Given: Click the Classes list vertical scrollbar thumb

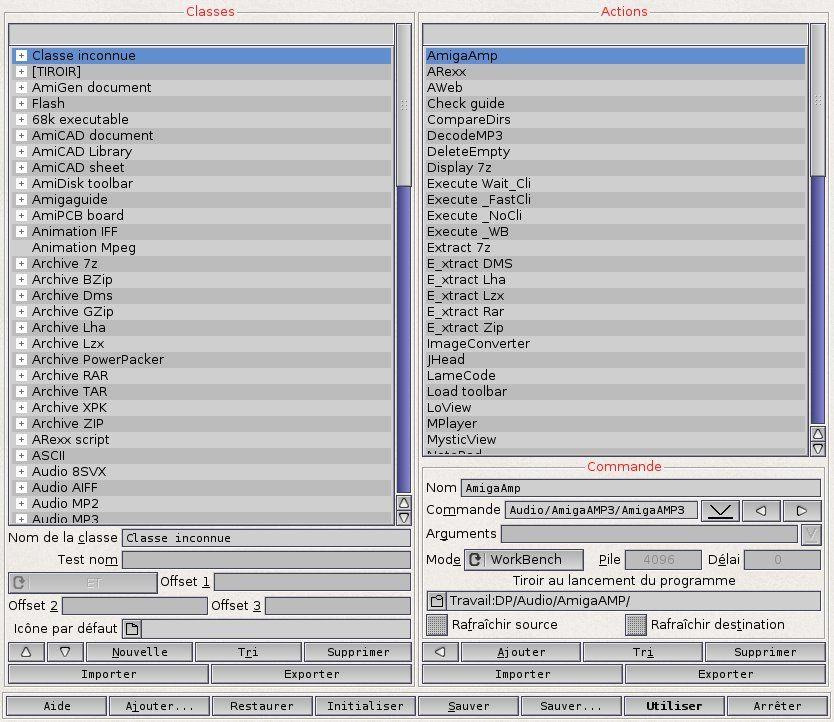Looking at the screenshot, I should click(x=404, y=105).
